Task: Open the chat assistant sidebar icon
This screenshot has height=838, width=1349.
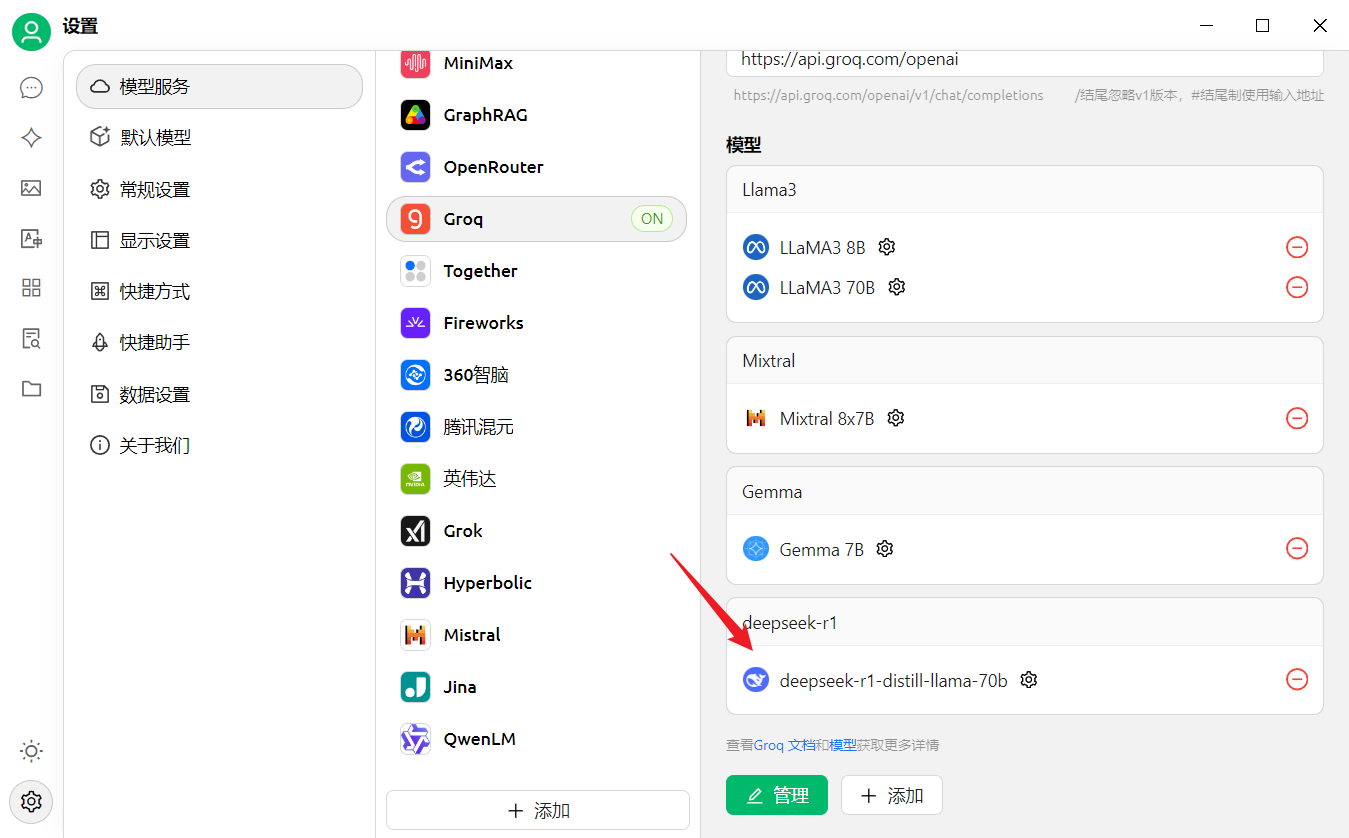Action: pos(31,88)
